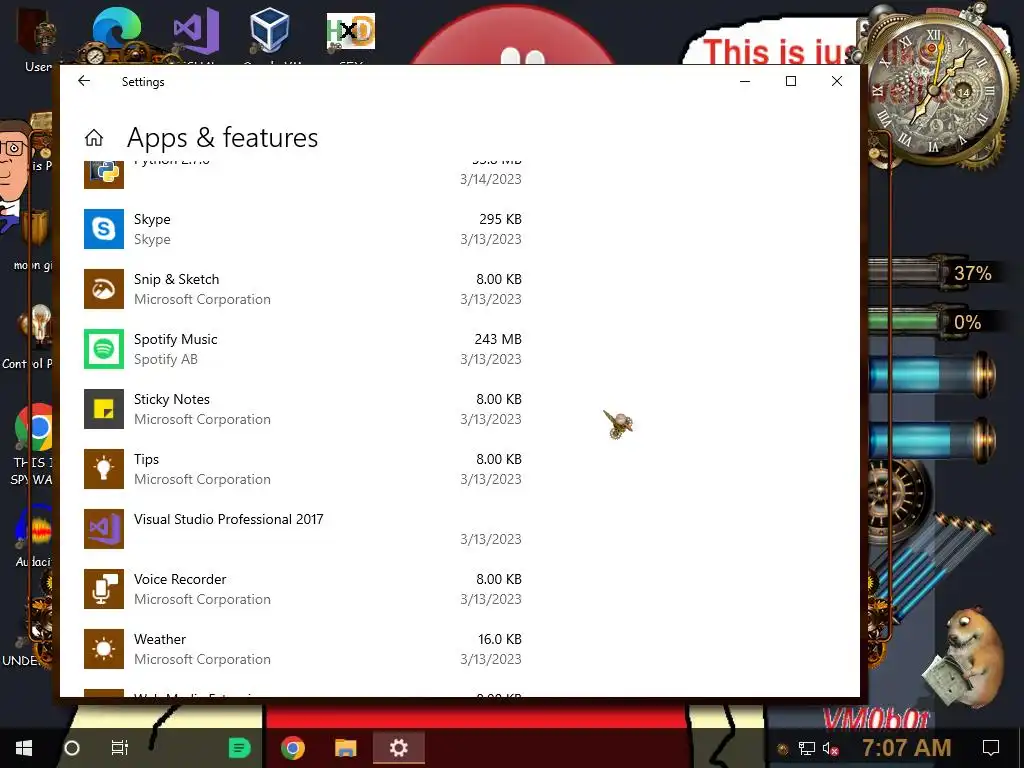Image resolution: width=1024 pixels, height=768 pixels.
Task: Click the 37% meter gadget
Action: pos(935,273)
